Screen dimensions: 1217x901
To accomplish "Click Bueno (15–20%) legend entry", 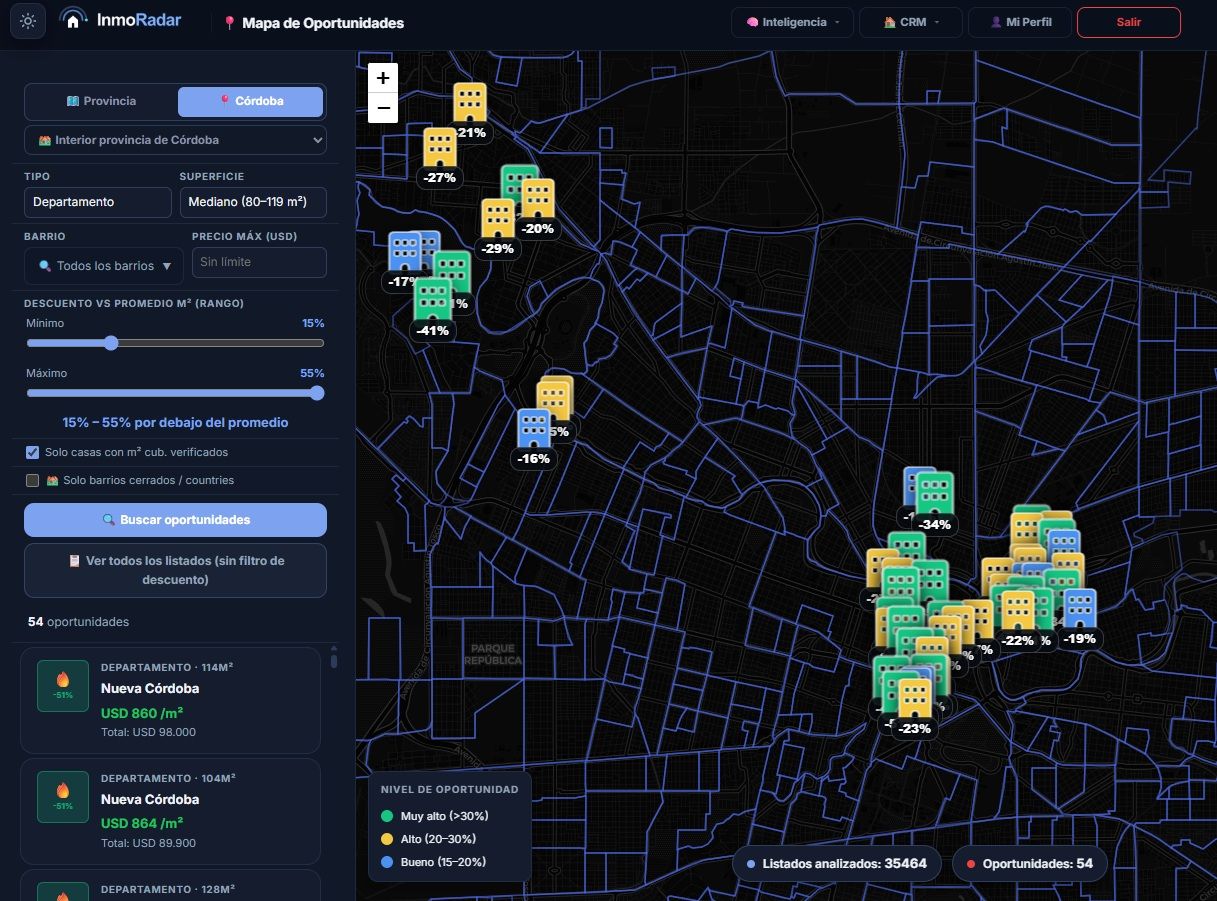I will point(434,861).
